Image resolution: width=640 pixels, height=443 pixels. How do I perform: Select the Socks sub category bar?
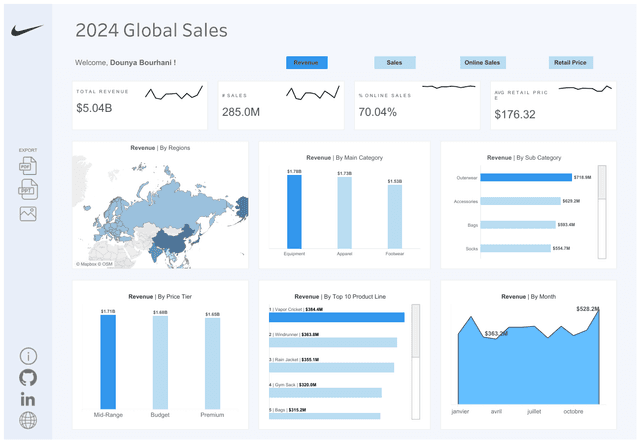point(516,248)
